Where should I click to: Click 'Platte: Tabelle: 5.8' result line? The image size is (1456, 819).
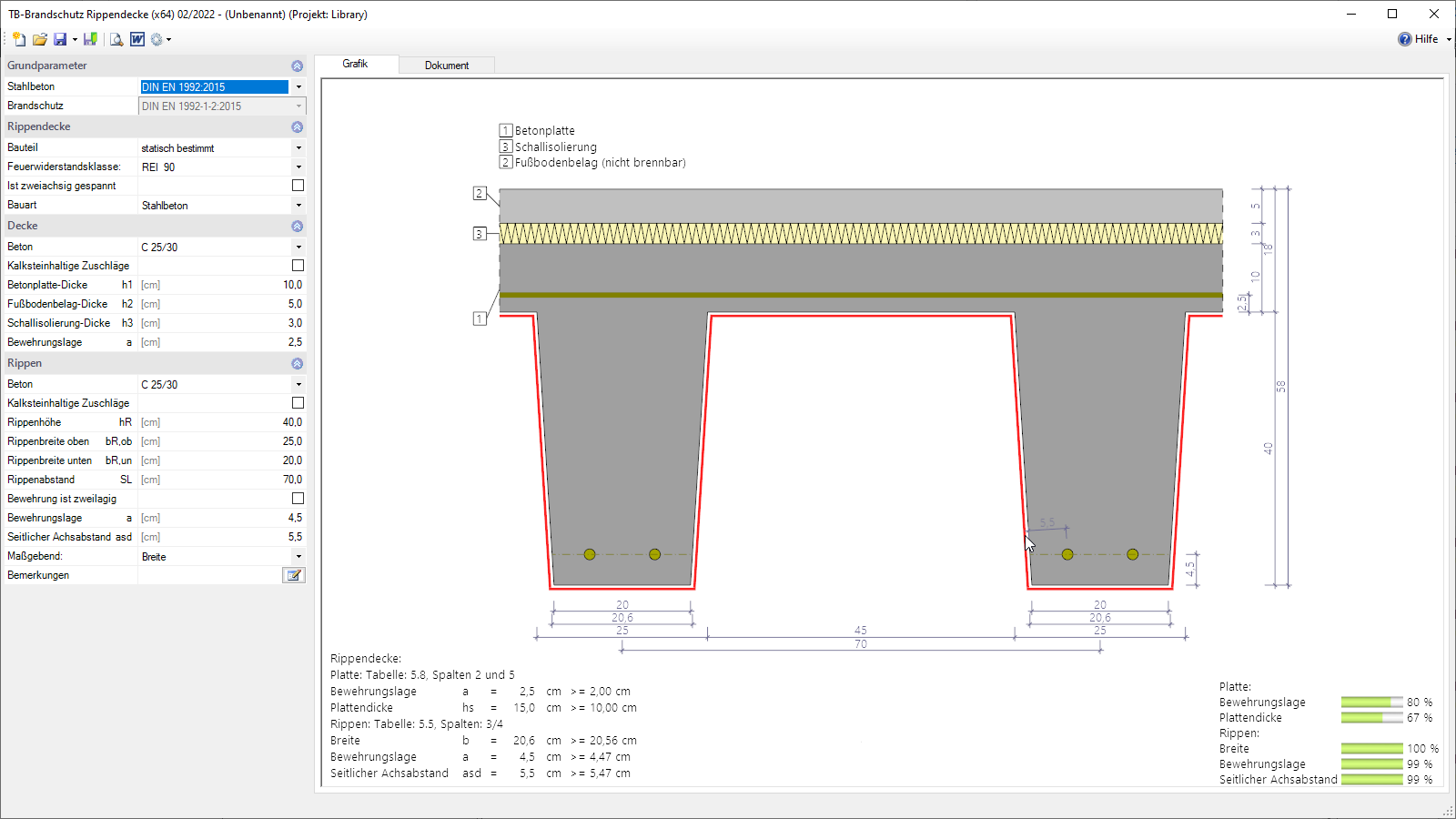422,675
